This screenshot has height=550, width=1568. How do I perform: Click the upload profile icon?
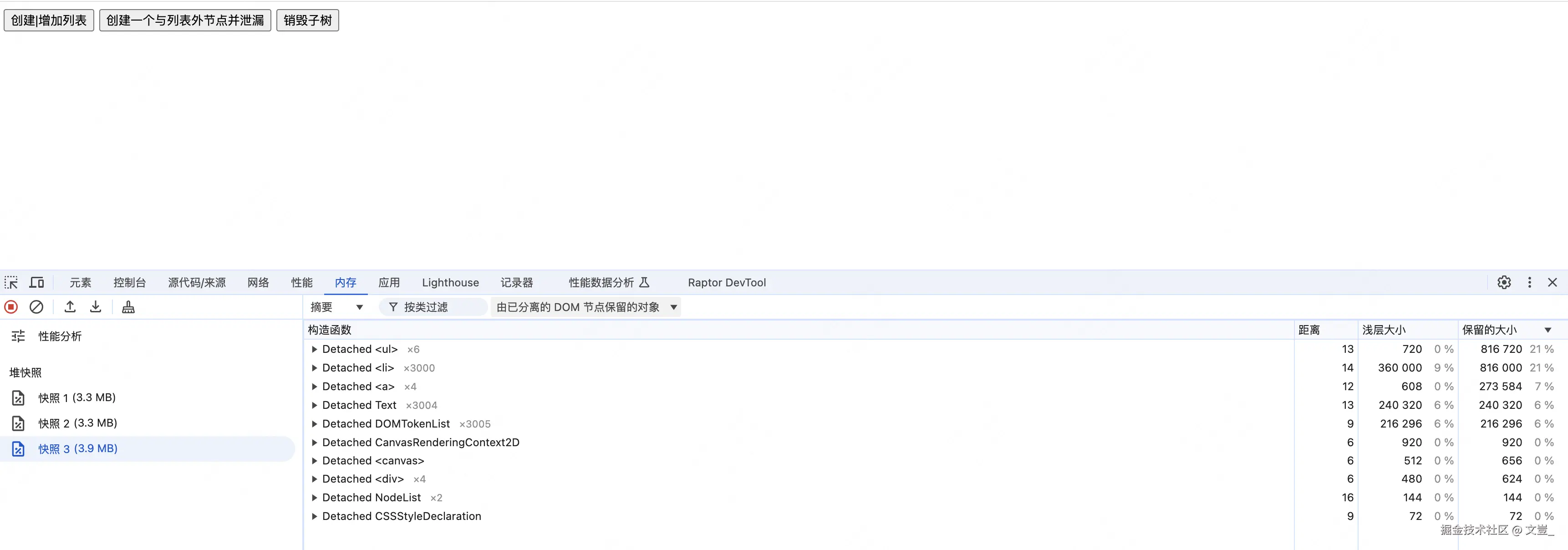(x=70, y=307)
